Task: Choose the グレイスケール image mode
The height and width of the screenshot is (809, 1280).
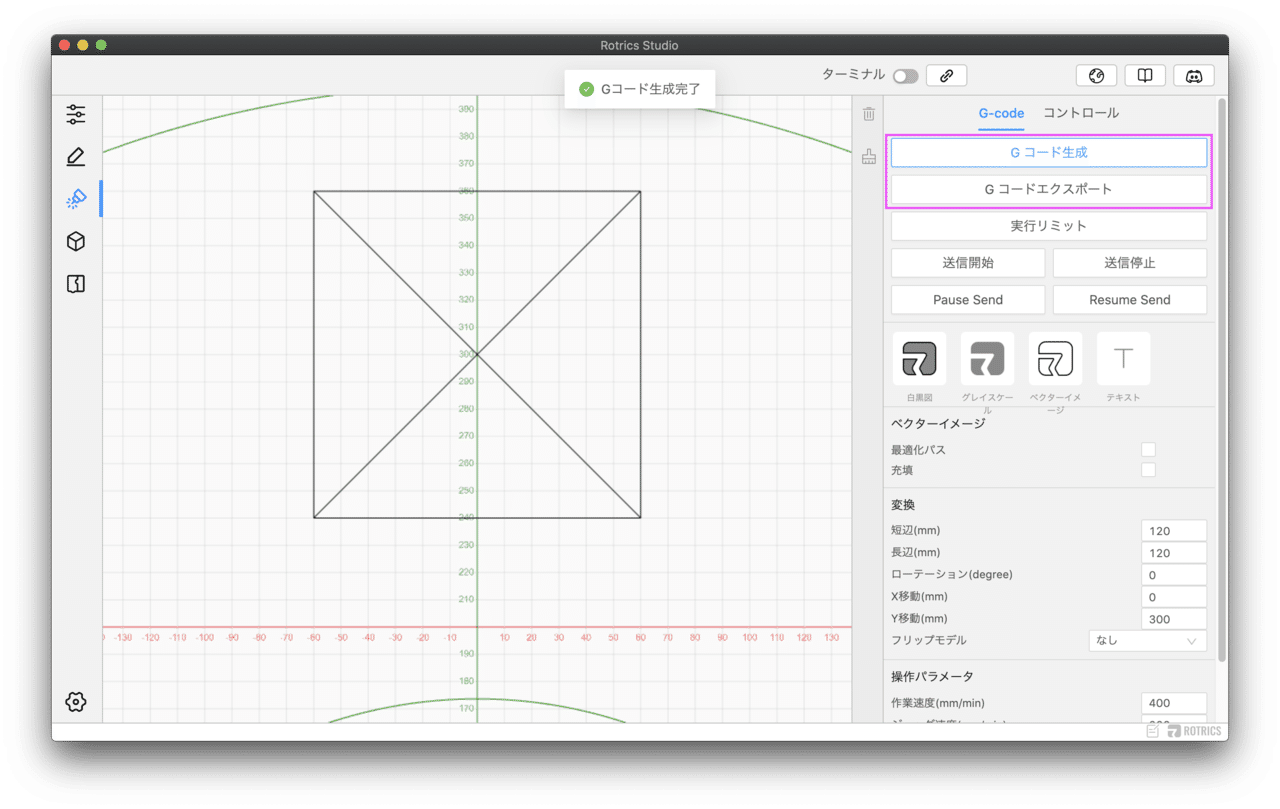Action: pyautogui.click(x=987, y=359)
